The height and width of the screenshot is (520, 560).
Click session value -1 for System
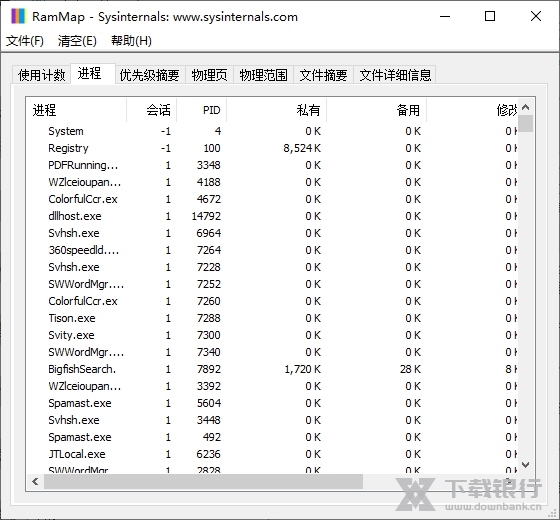[166, 131]
